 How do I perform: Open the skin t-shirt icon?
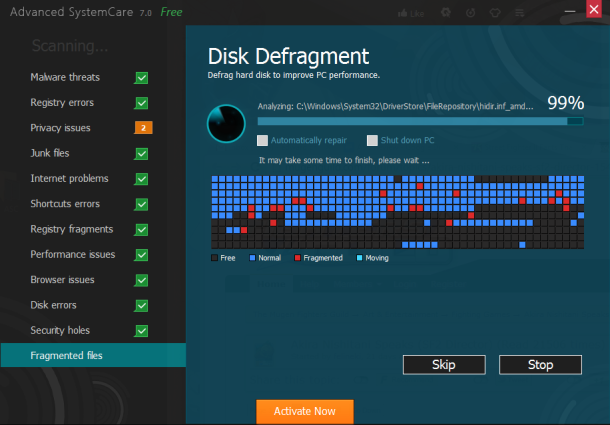pyautogui.click(x=495, y=13)
